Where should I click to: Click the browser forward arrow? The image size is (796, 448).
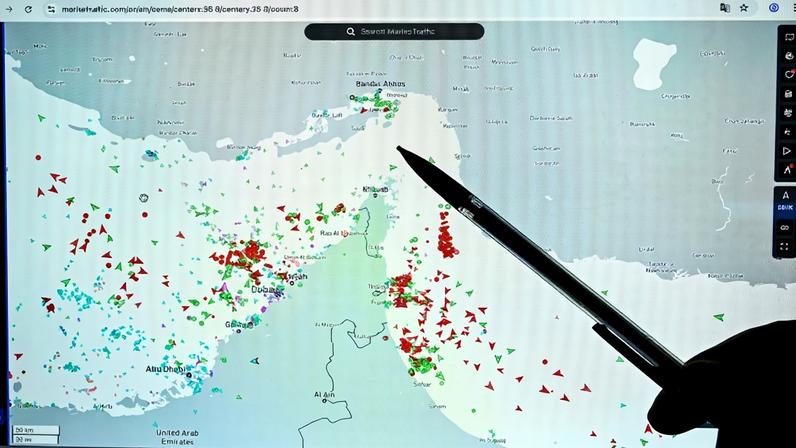pyautogui.click(x=9, y=9)
